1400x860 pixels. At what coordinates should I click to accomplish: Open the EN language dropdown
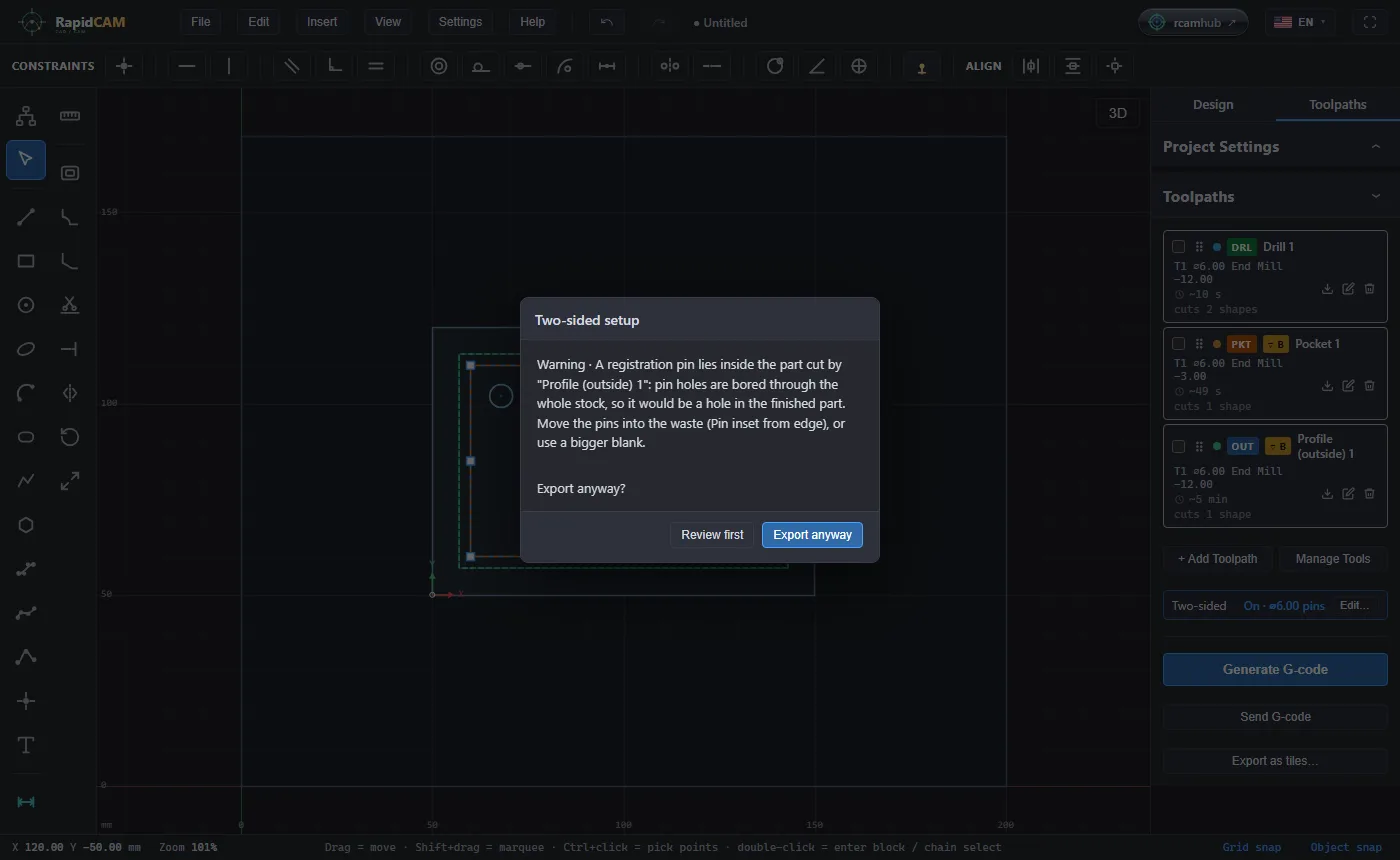(1300, 22)
